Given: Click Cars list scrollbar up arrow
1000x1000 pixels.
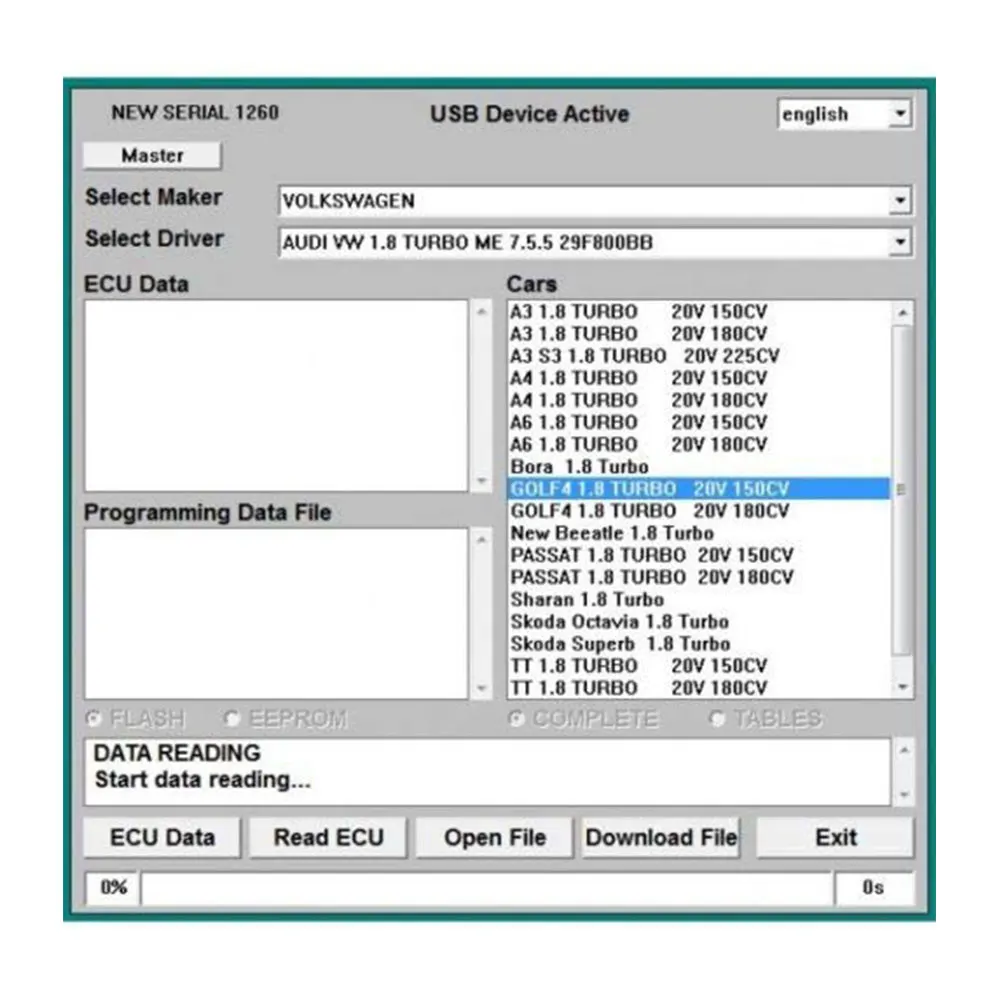Looking at the screenshot, I should click(902, 312).
